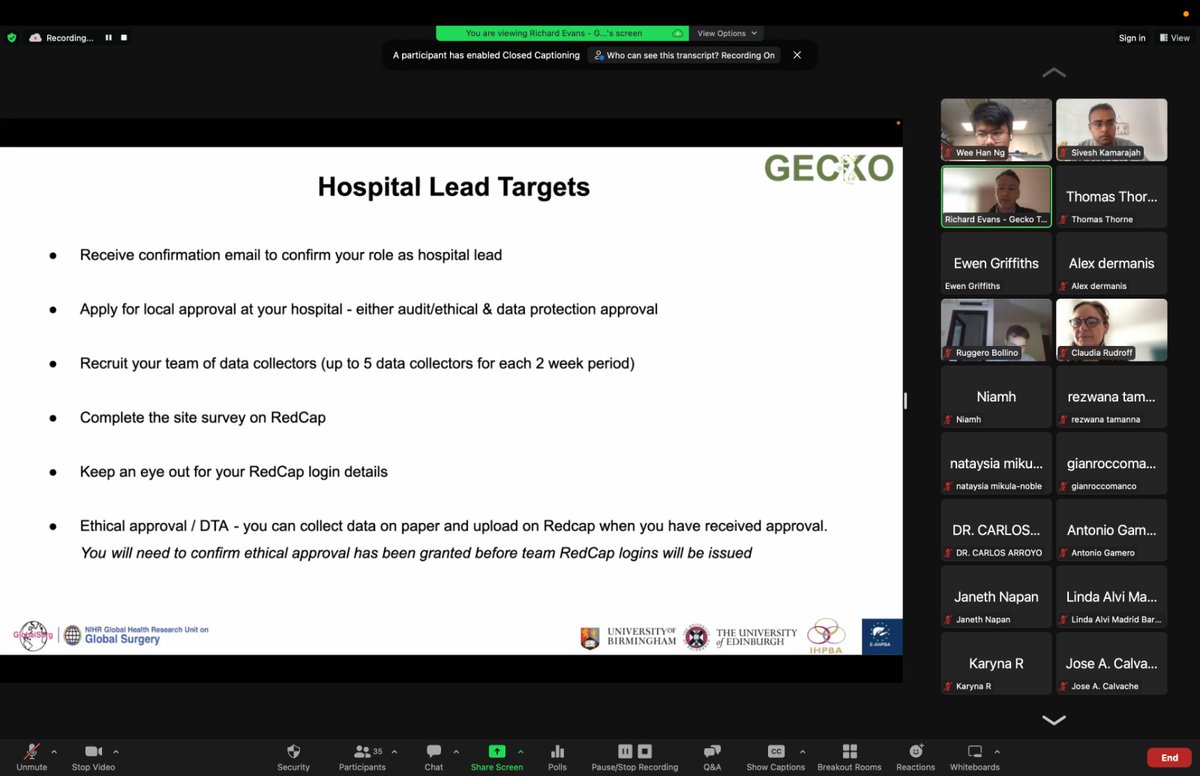1200x776 pixels.
Task: Show Captions with CC button
Action: [x=775, y=756]
